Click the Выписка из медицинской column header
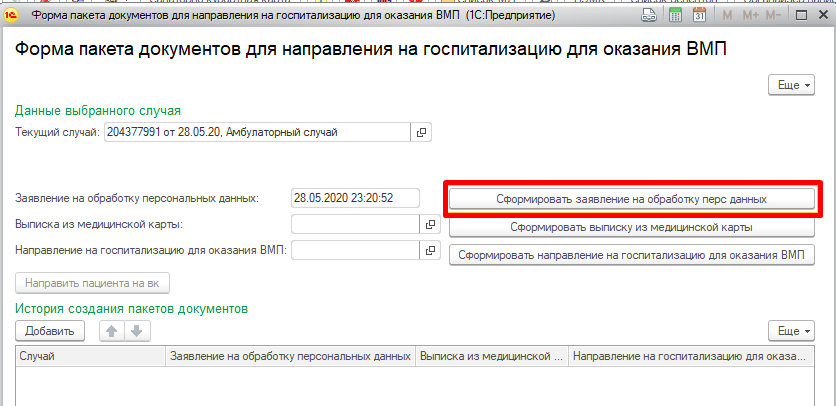The height and width of the screenshot is (406, 836). point(491,356)
